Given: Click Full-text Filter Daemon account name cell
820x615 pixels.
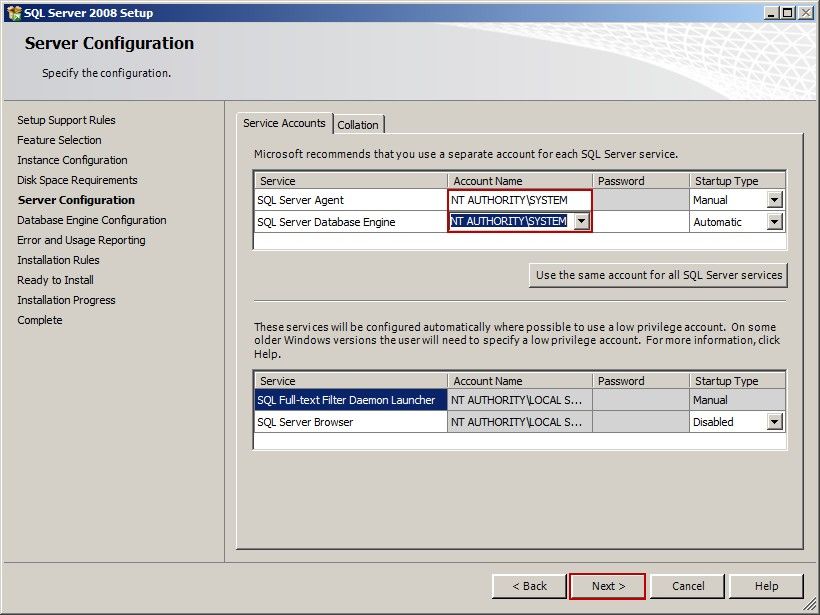Looking at the screenshot, I should pos(519,400).
